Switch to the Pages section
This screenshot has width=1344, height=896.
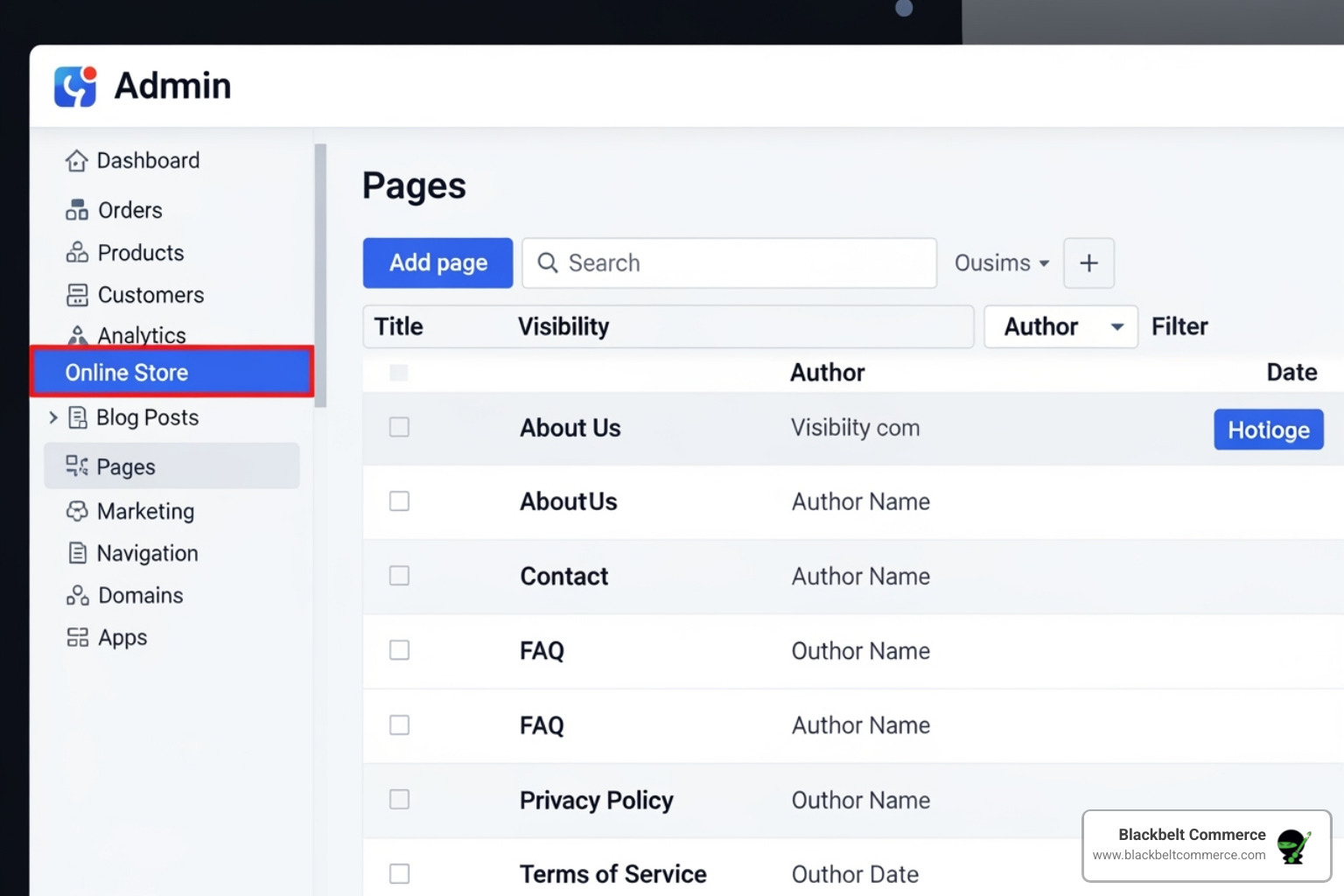(x=127, y=466)
